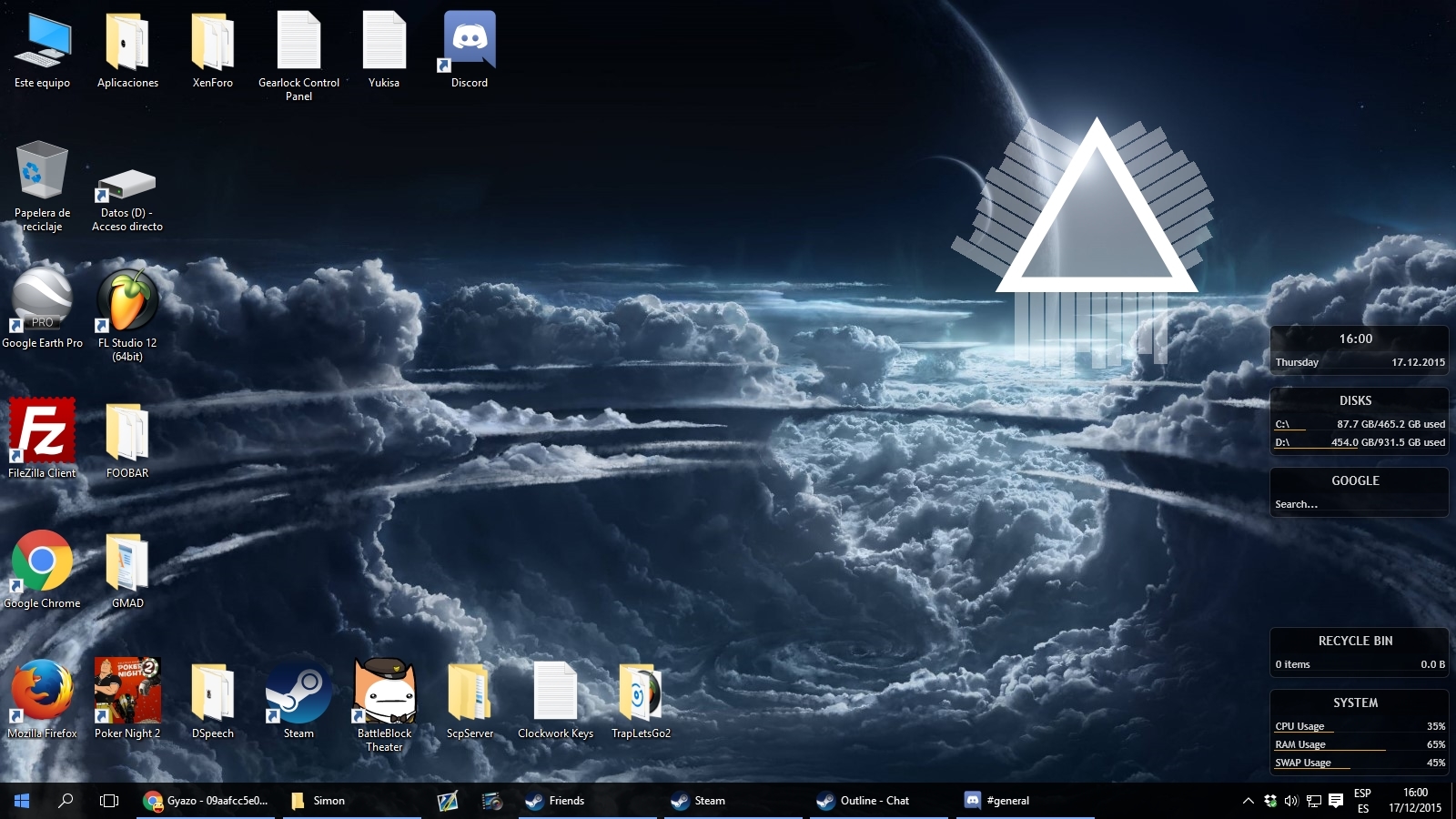Select the DSpeech folder icon
1456x819 pixels.
213,691
